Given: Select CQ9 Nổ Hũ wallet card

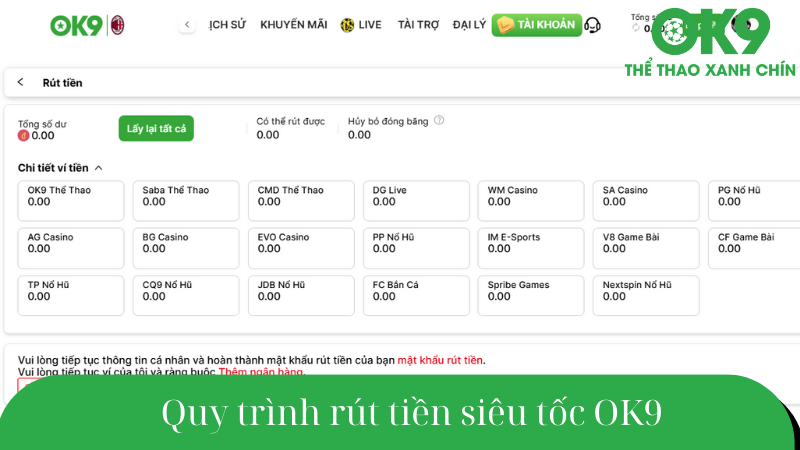Looking at the screenshot, I should [186, 295].
